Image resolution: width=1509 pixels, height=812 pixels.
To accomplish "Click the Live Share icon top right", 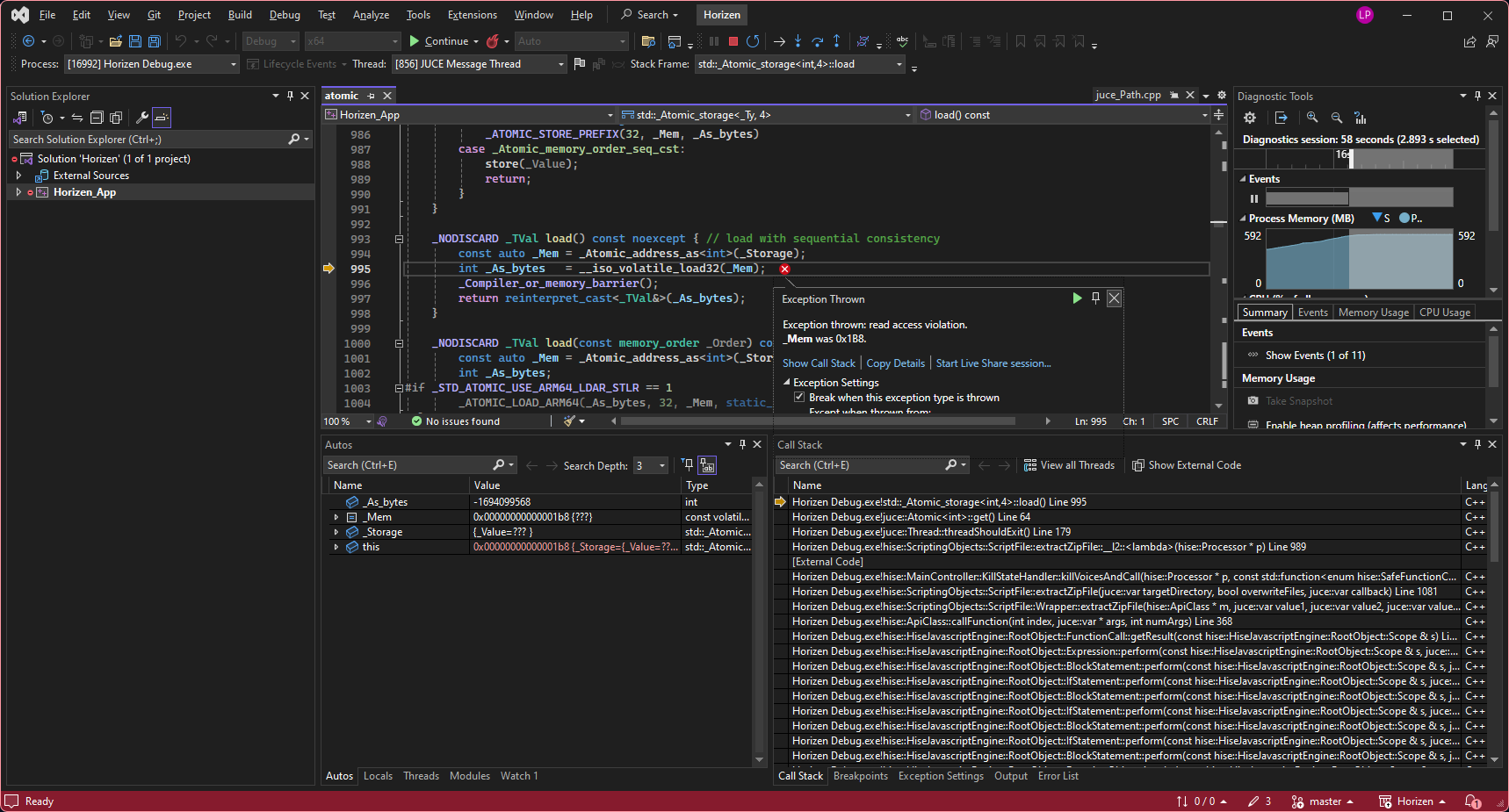I will (x=1469, y=41).
